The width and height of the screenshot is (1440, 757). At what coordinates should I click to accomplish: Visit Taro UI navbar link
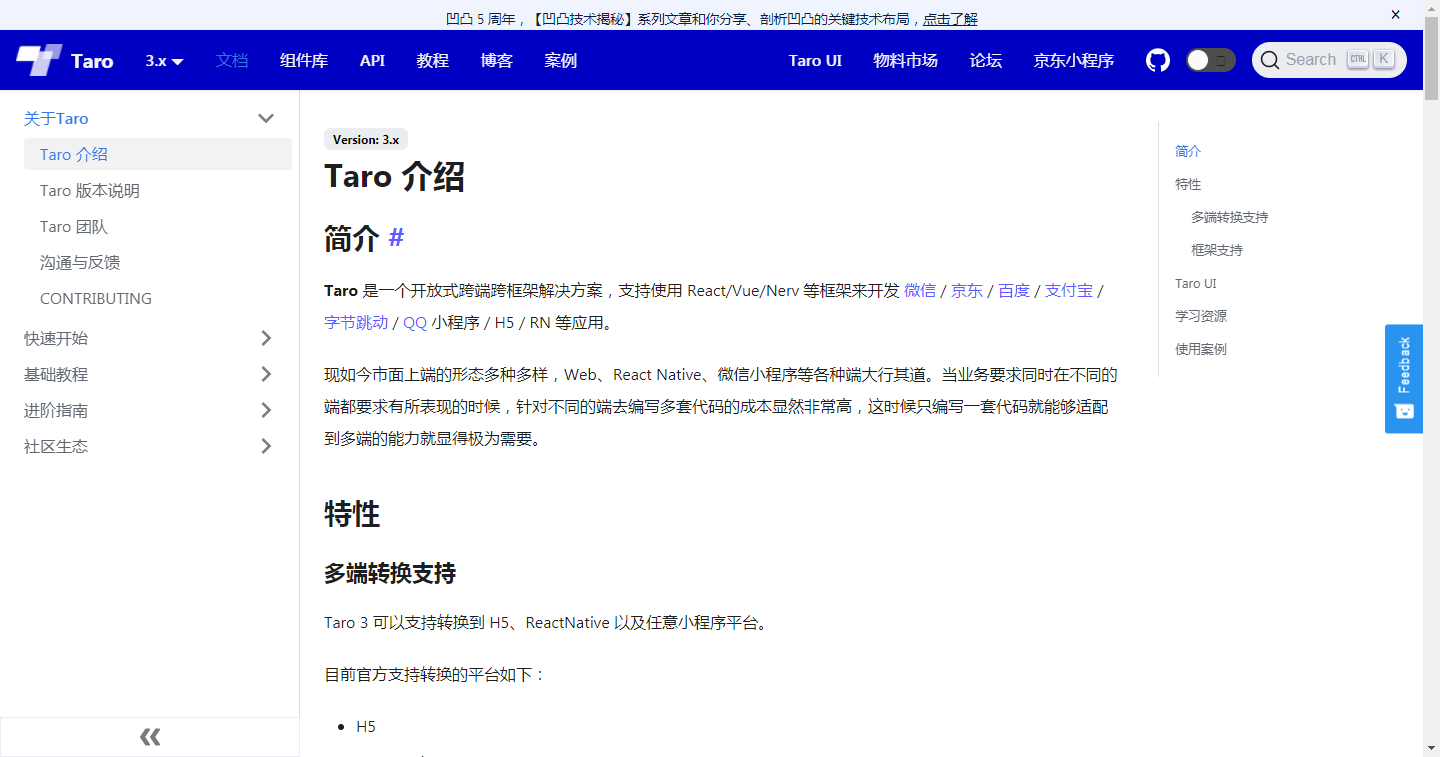pos(815,60)
